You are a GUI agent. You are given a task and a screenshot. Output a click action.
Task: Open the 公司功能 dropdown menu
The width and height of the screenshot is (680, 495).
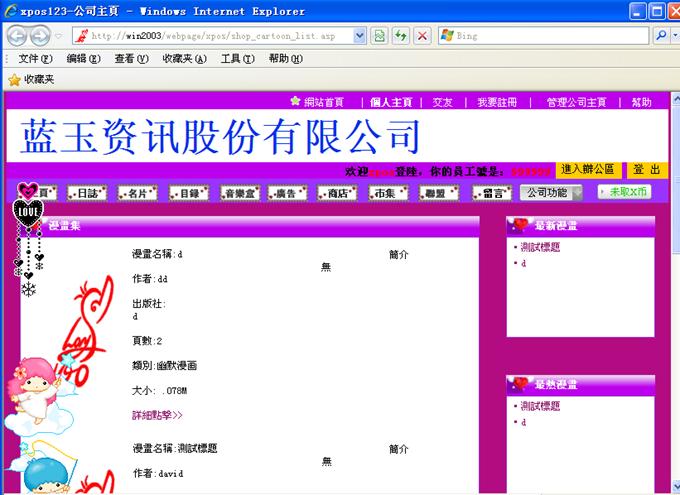click(x=552, y=192)
